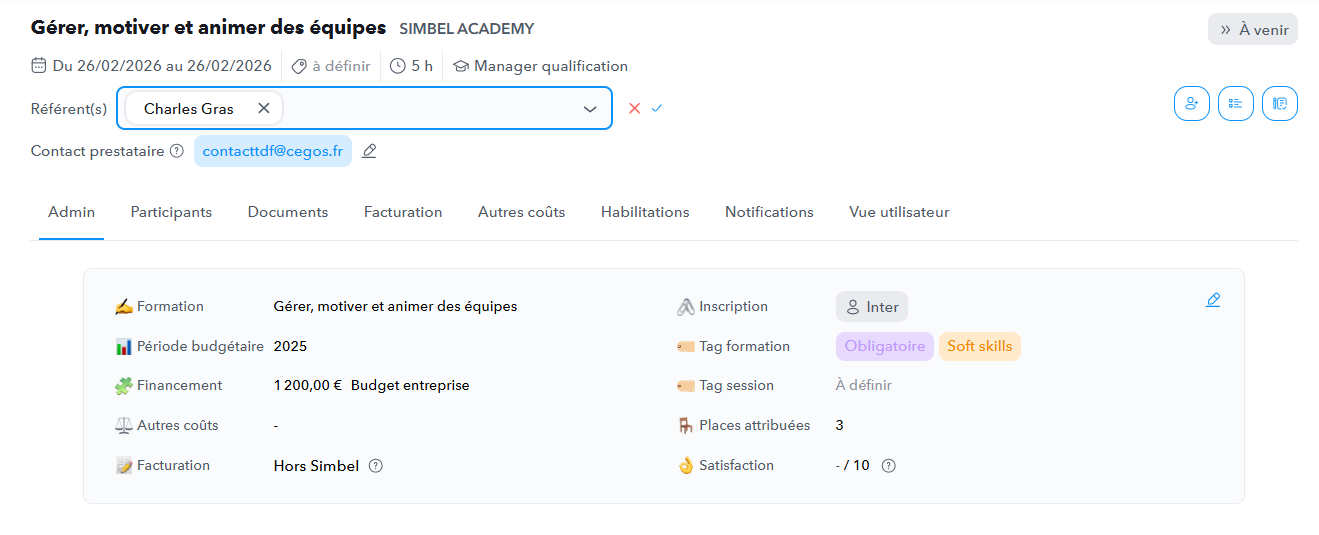Click the edit pencil in the admin panel

[x=1213, y=299]
